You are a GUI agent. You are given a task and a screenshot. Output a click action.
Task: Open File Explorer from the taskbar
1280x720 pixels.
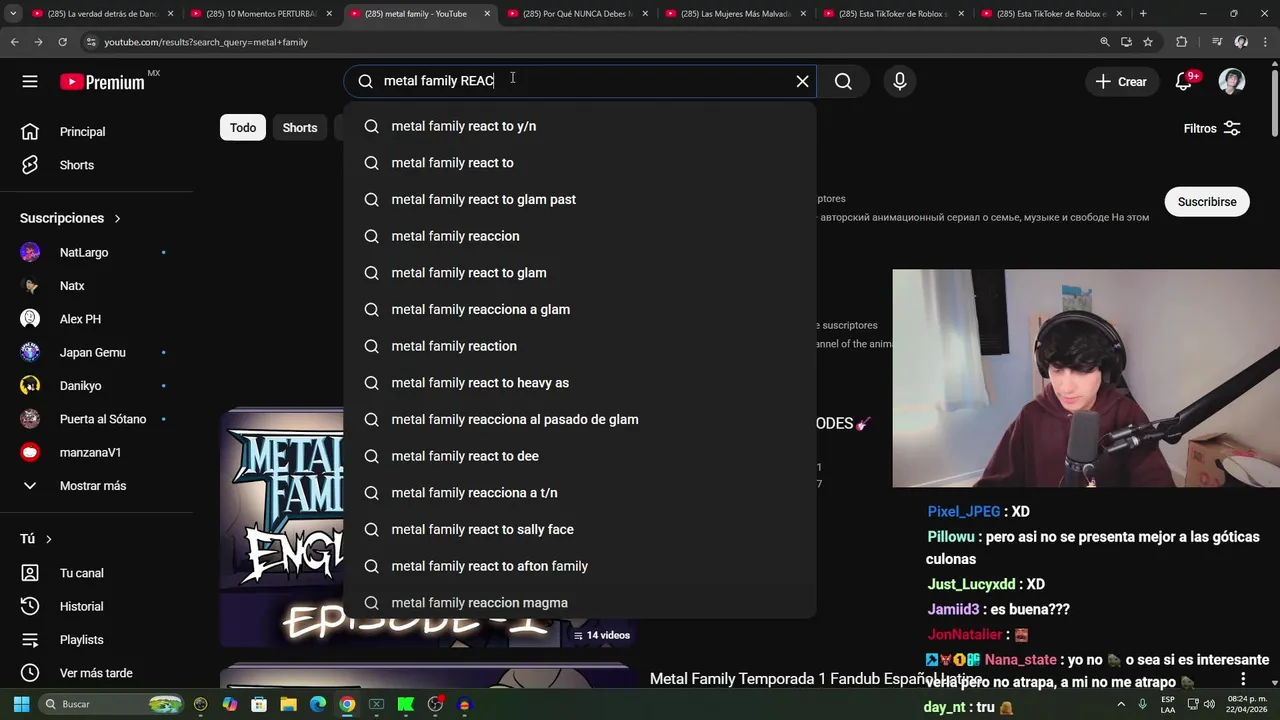click(289, 704)
